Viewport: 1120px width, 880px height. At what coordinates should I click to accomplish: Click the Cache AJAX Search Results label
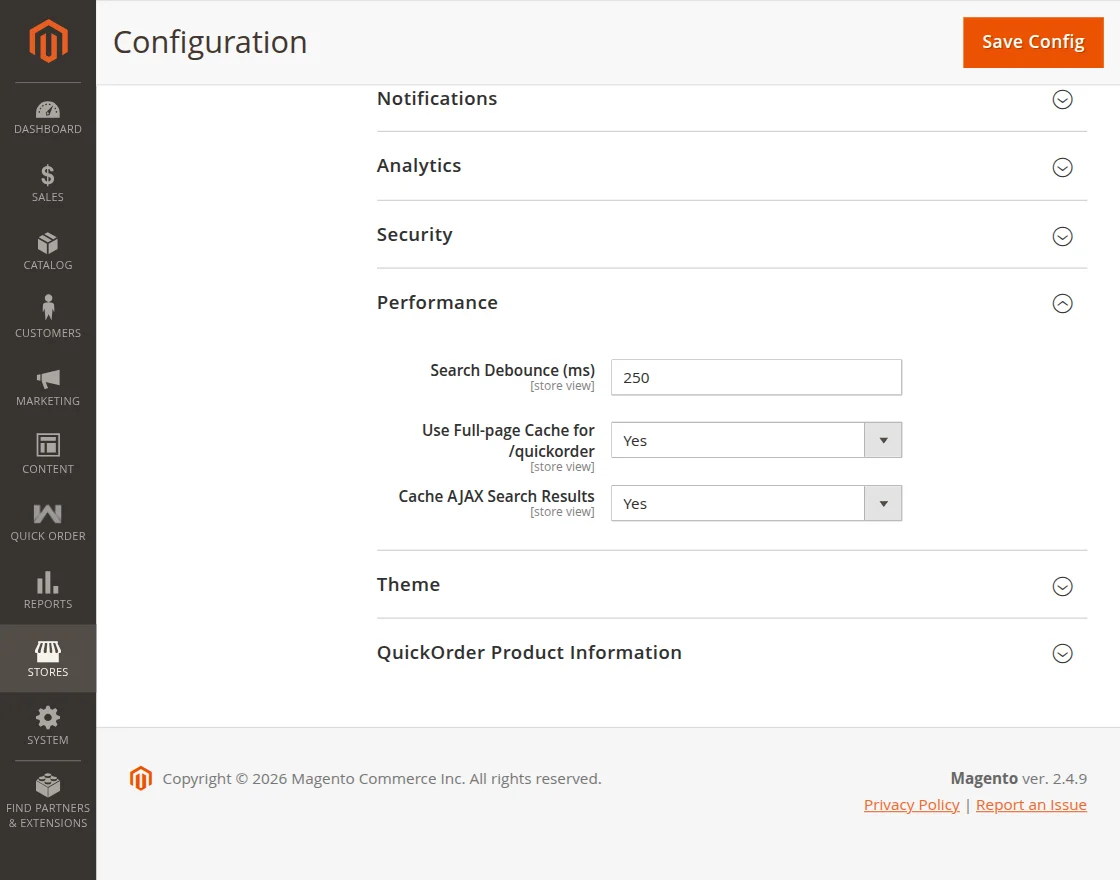tap(496, 496)
